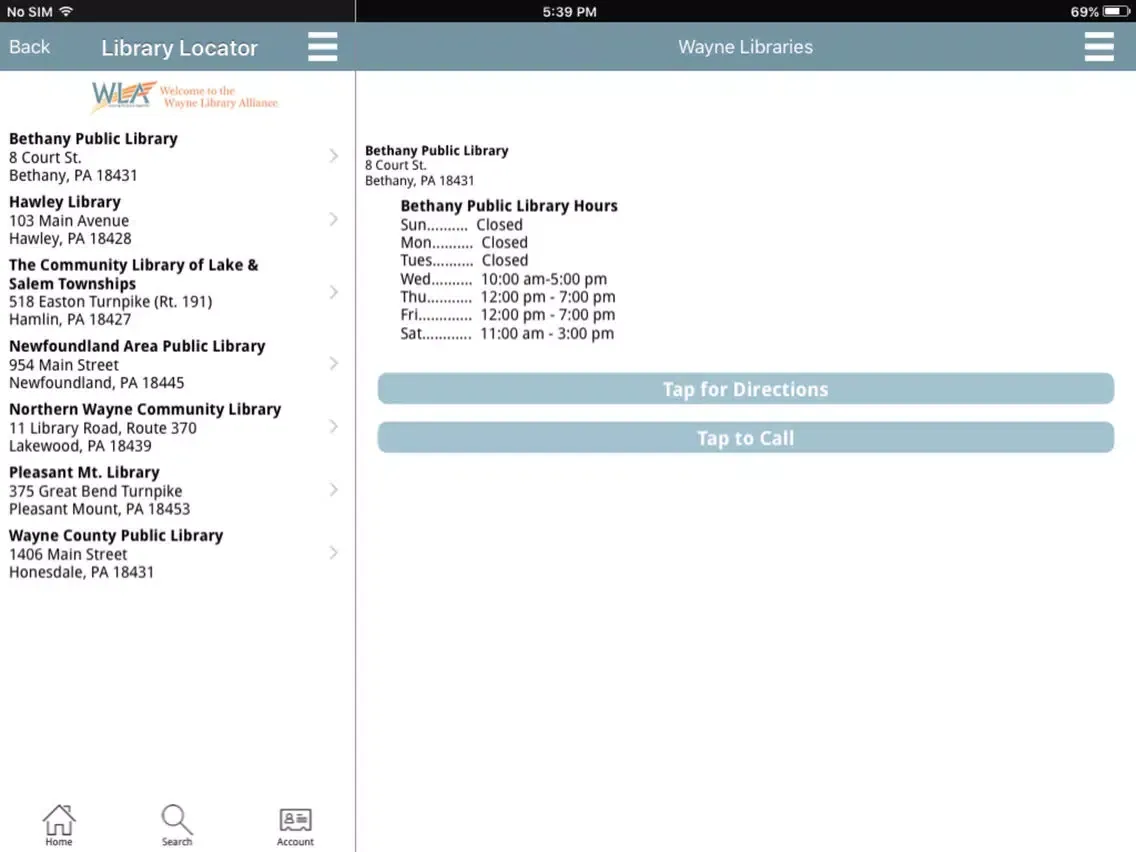Screen dimensions: 1136x852
Task: Tap the Monday Closed row
Action: (x=464, y=243)
